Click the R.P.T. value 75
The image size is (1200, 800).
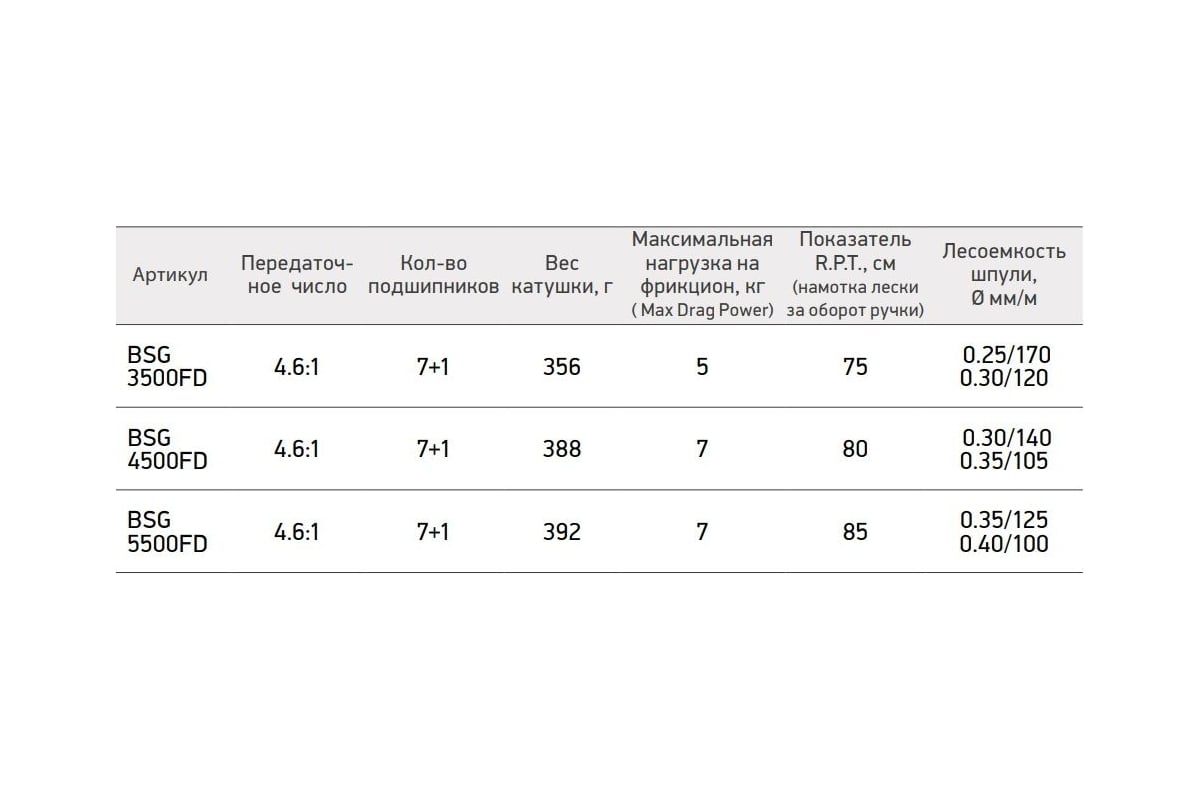tap(855, 367)
